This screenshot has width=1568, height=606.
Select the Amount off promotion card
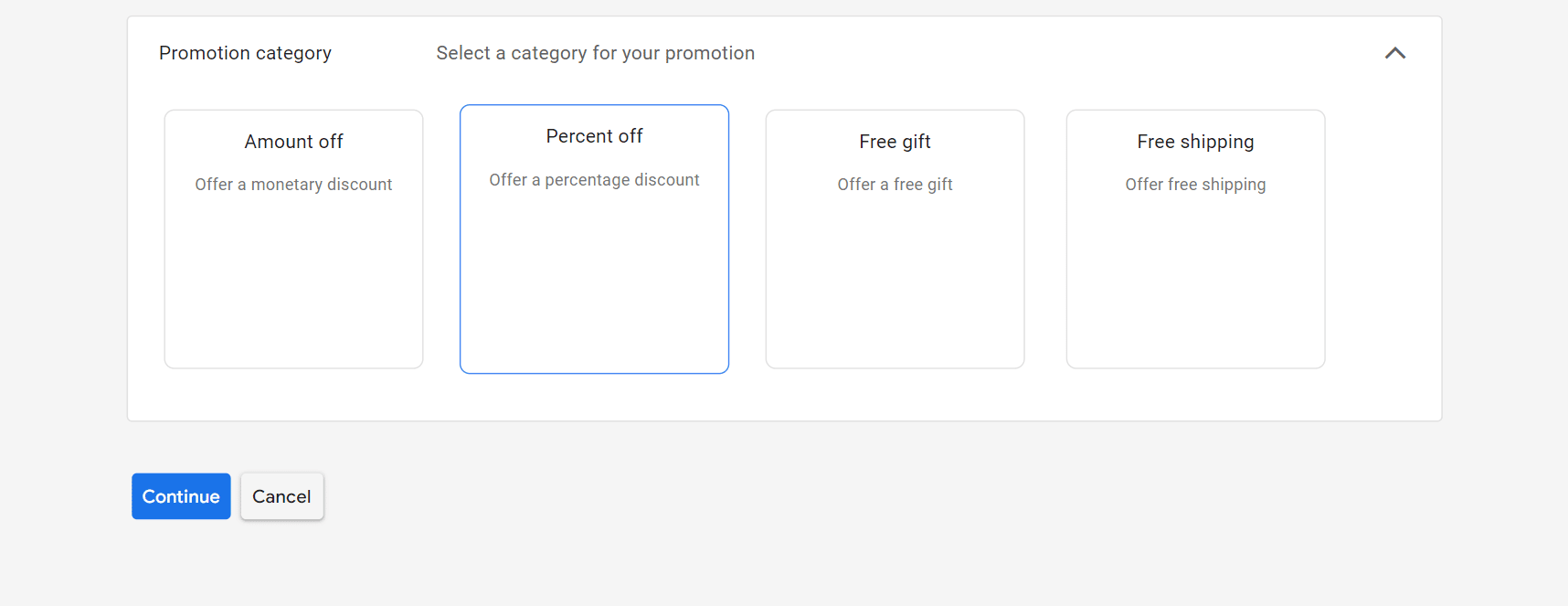[293, 239]
